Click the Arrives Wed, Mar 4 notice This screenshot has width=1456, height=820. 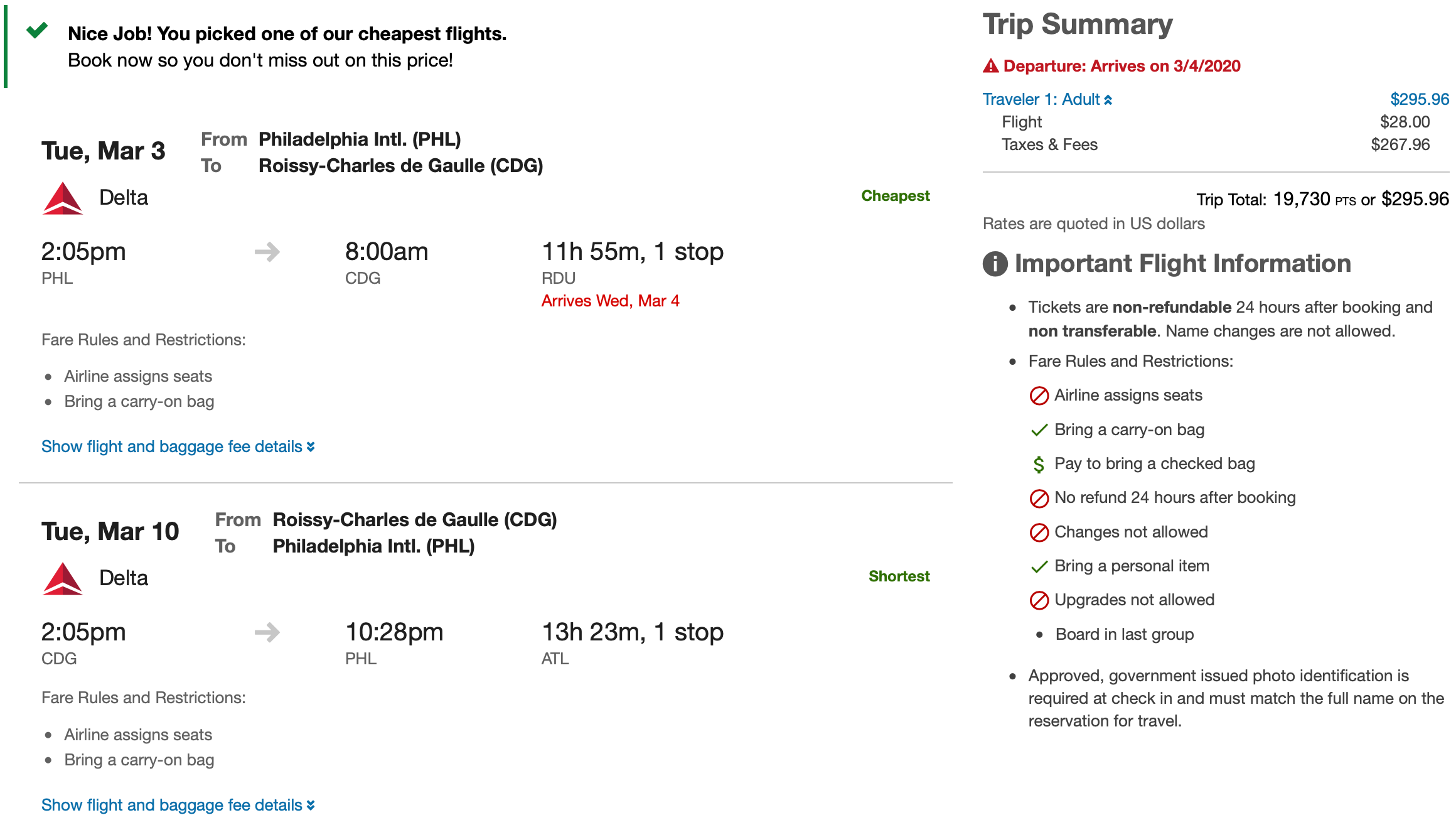coord(610,301)
